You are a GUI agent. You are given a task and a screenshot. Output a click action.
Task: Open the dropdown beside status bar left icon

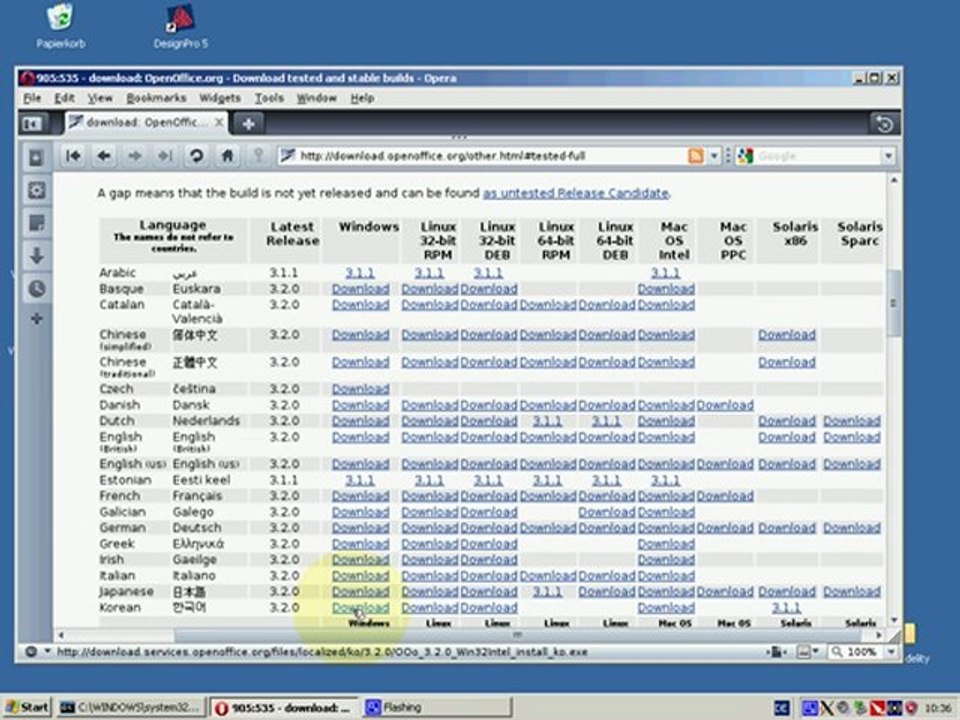tap(47, 652)
